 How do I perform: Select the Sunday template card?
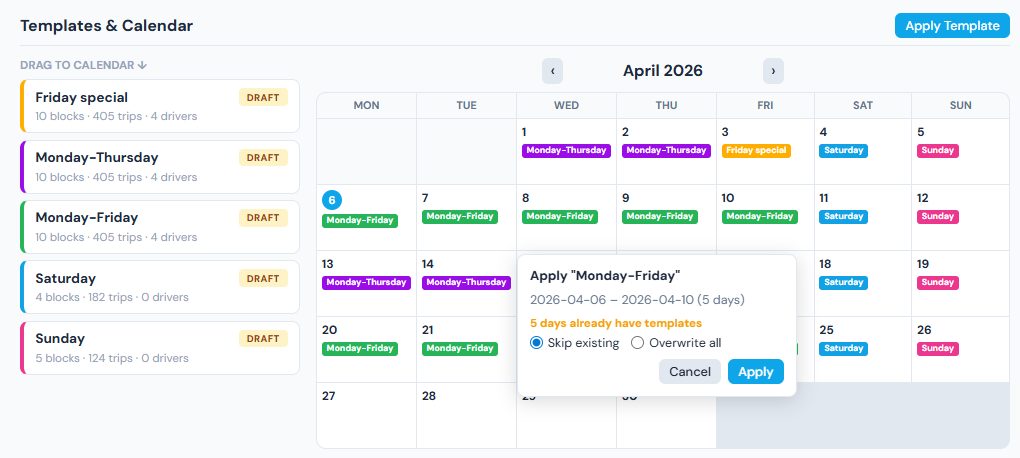[160, 347]
